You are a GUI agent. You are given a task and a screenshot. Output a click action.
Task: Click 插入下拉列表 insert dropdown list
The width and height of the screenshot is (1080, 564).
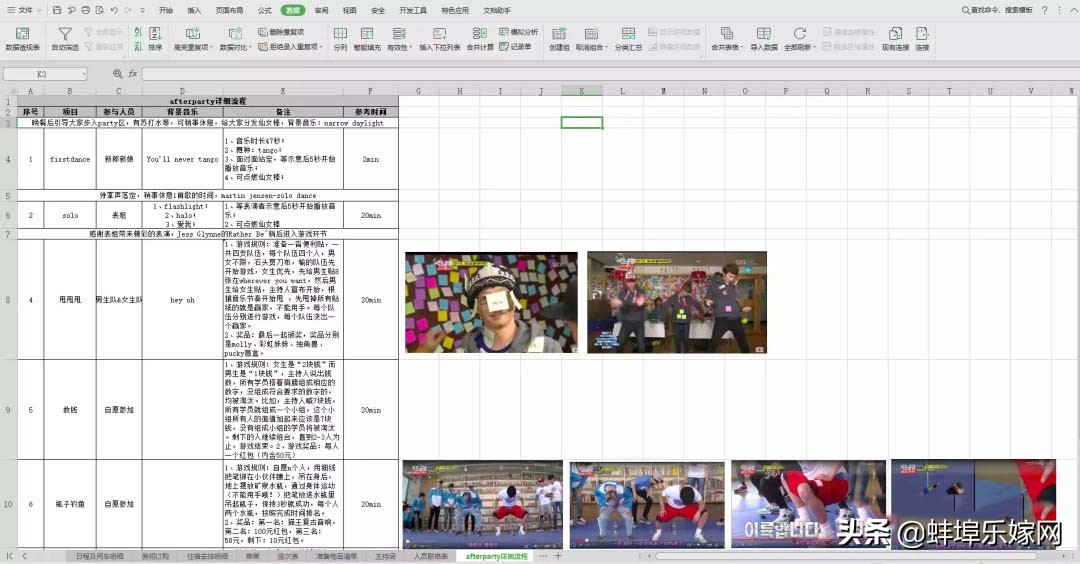coord(439,39)
